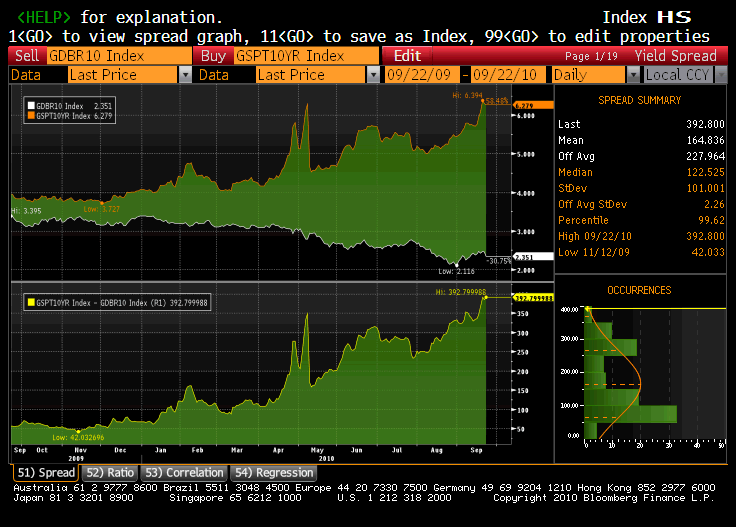
Task: Click the end date 09/22/10 field
Action: click(x=510, y=74)
